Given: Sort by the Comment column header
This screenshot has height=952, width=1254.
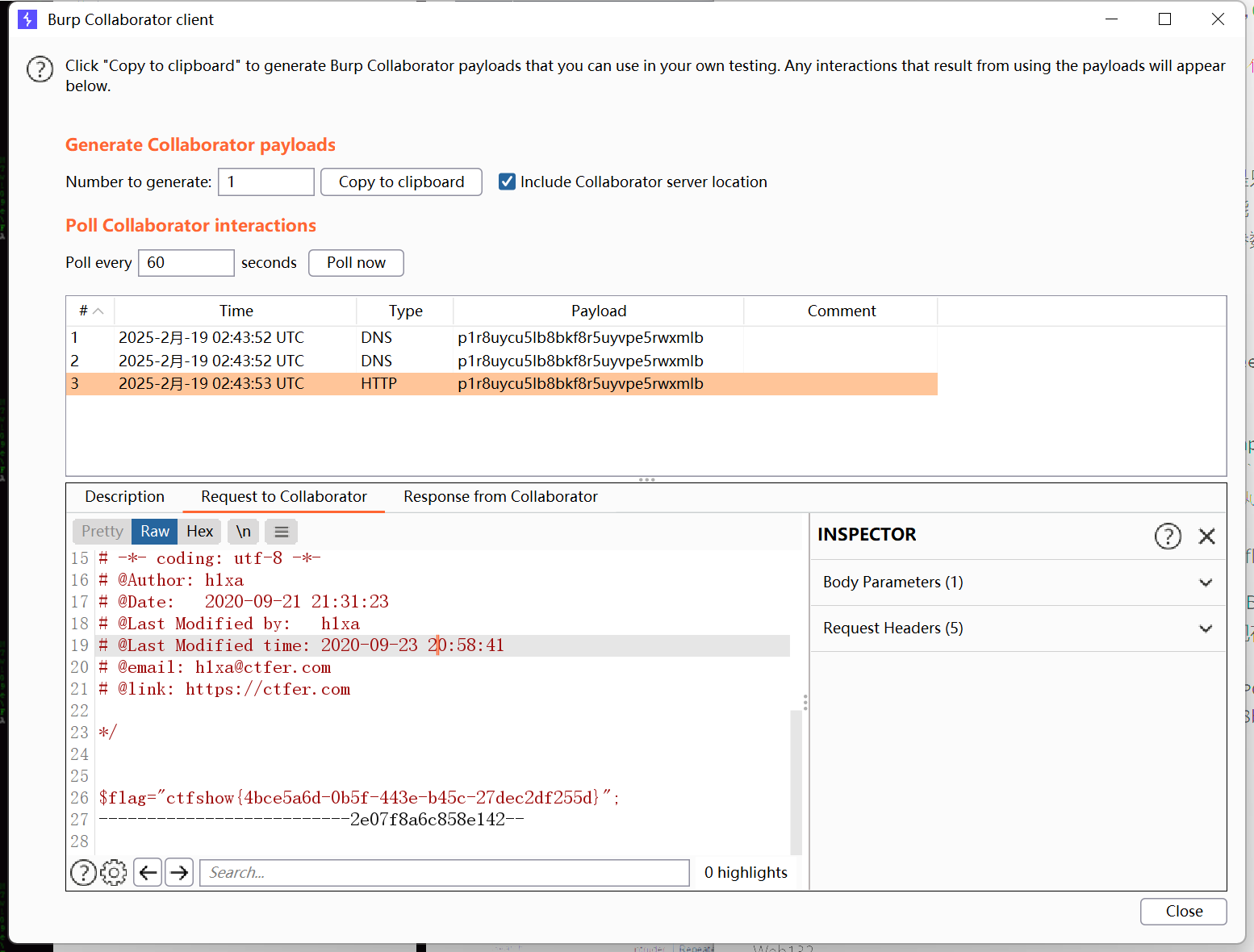Looking at the screenshot, I should pyautogui.click(x=841, y=311).
